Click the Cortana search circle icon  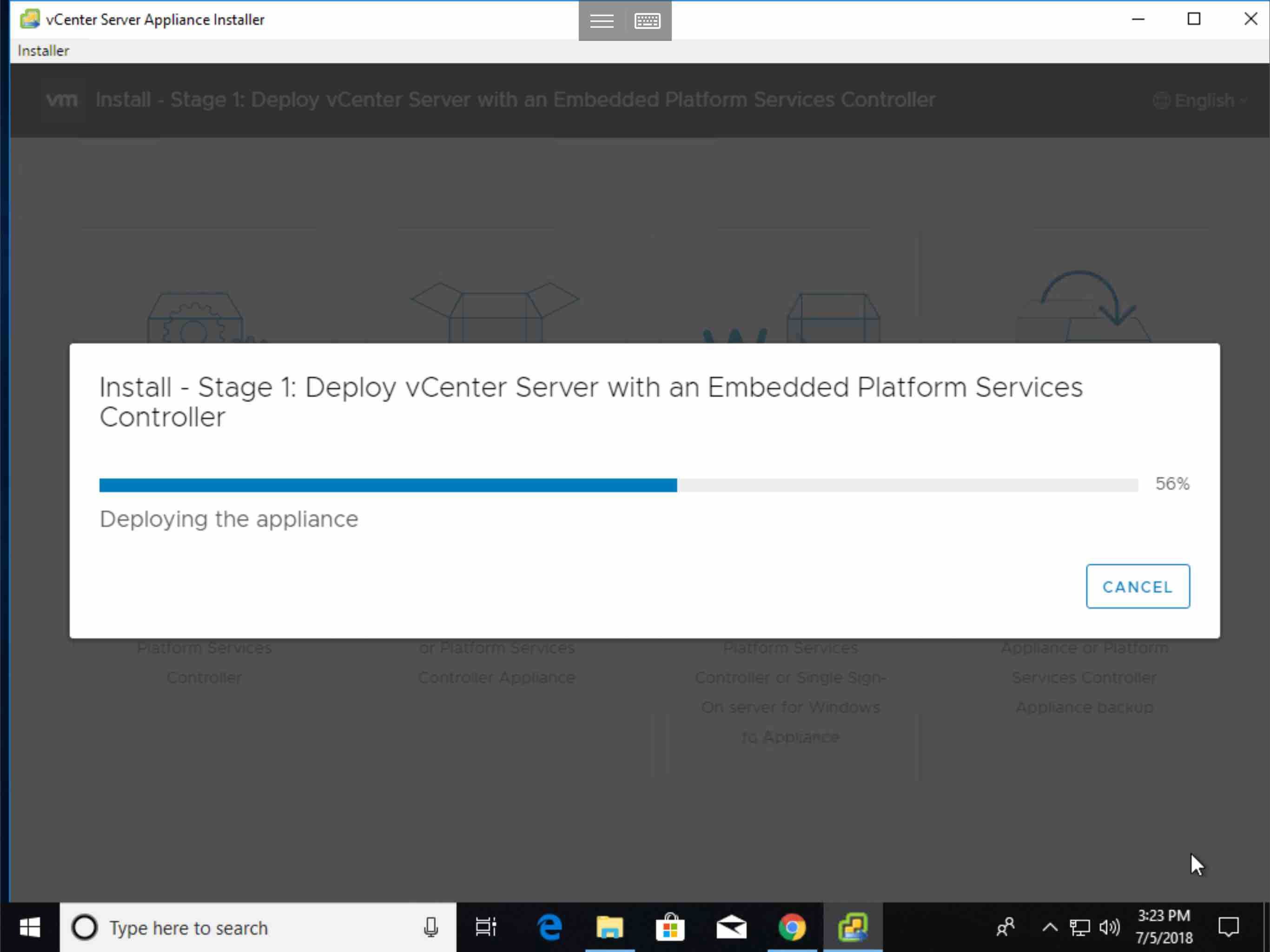85,927
